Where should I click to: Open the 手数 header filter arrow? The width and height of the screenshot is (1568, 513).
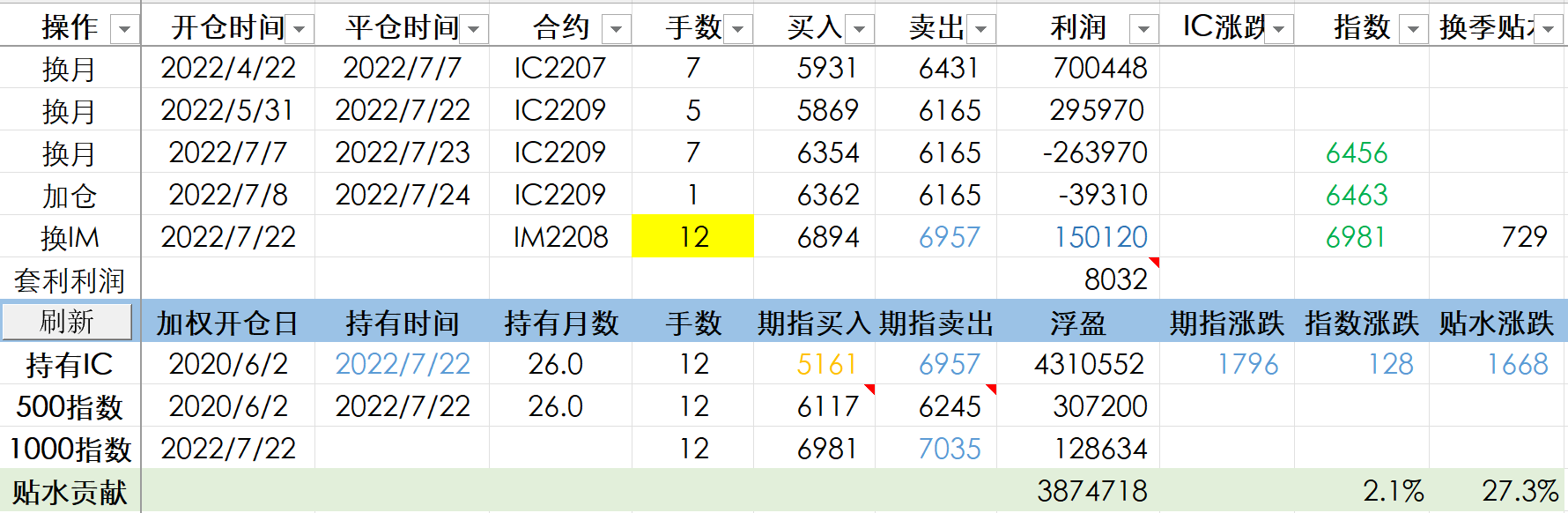pyautogui.click(x=738, y=30)
